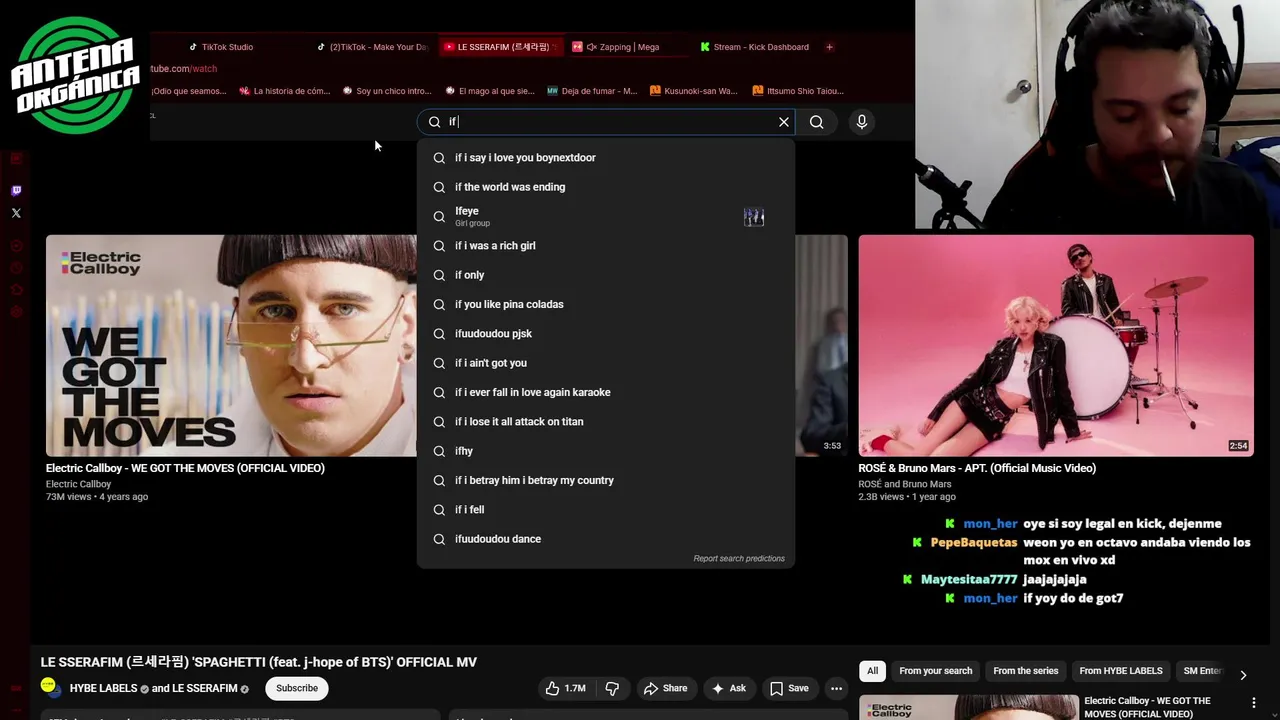Image resolution: width=1280 pixels, height=720 pixels.
Task: Open bookmark 'La historia de cóm...'
Action: tap(284, 91)
